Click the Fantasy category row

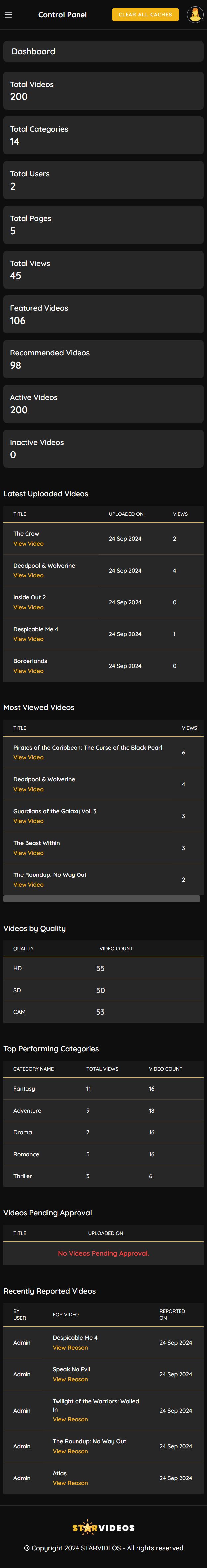click(x=103, y=1088)
